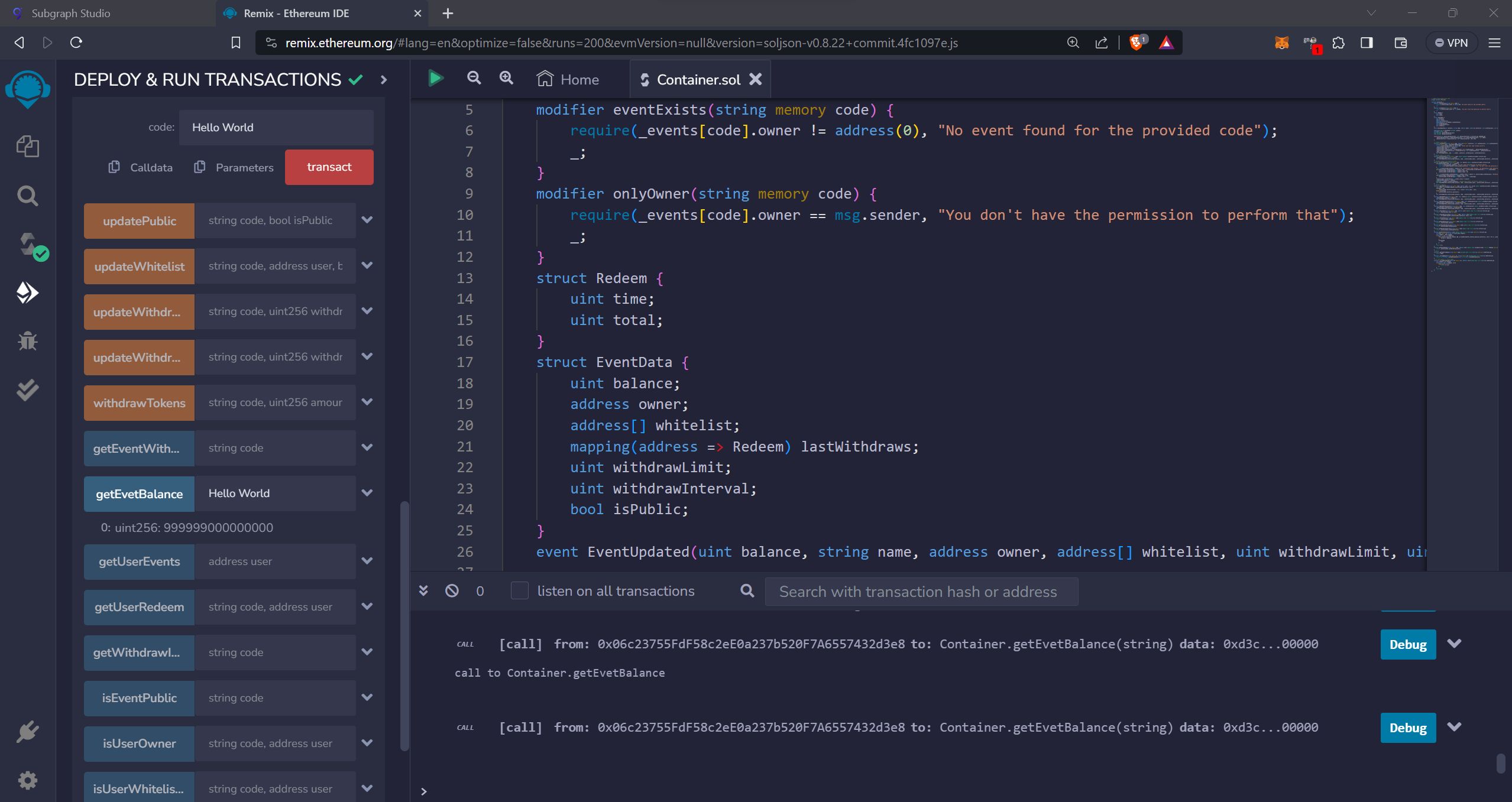Close the Container.sol tab
The height and width of the screenshot is (802, 1512).
[x=756, y=79]
